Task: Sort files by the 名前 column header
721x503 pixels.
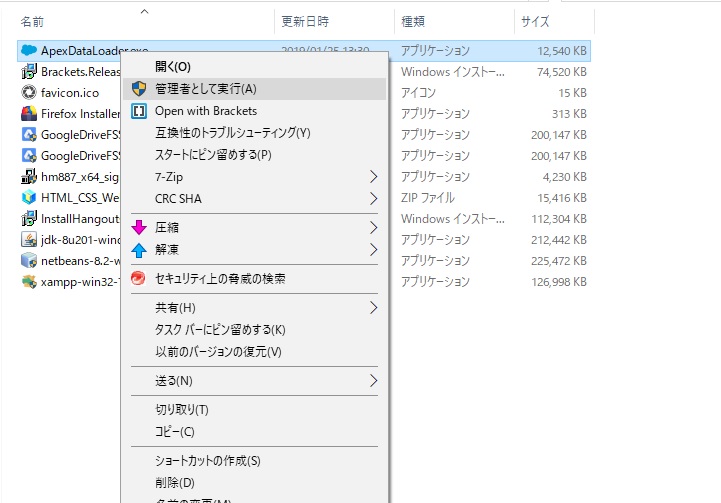Action: point(32,20)
